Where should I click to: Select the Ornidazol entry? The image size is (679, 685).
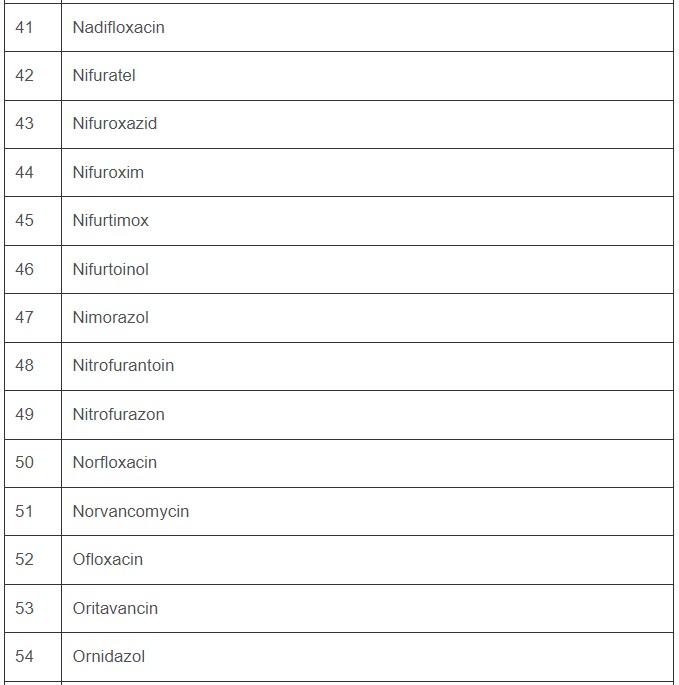pyautogui.click(x=108, y=656)
